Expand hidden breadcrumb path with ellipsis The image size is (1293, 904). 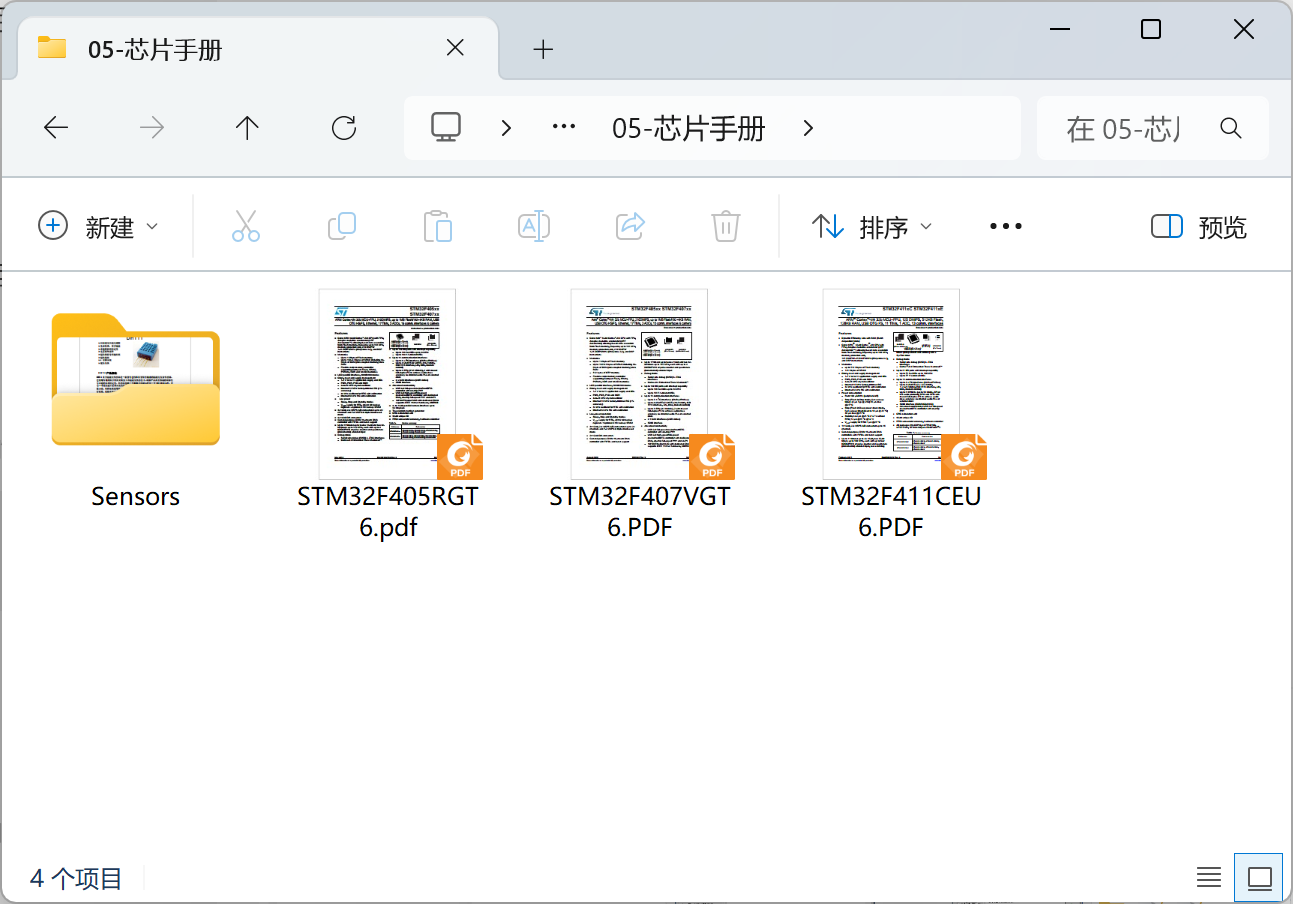click(x=563, y=127)
